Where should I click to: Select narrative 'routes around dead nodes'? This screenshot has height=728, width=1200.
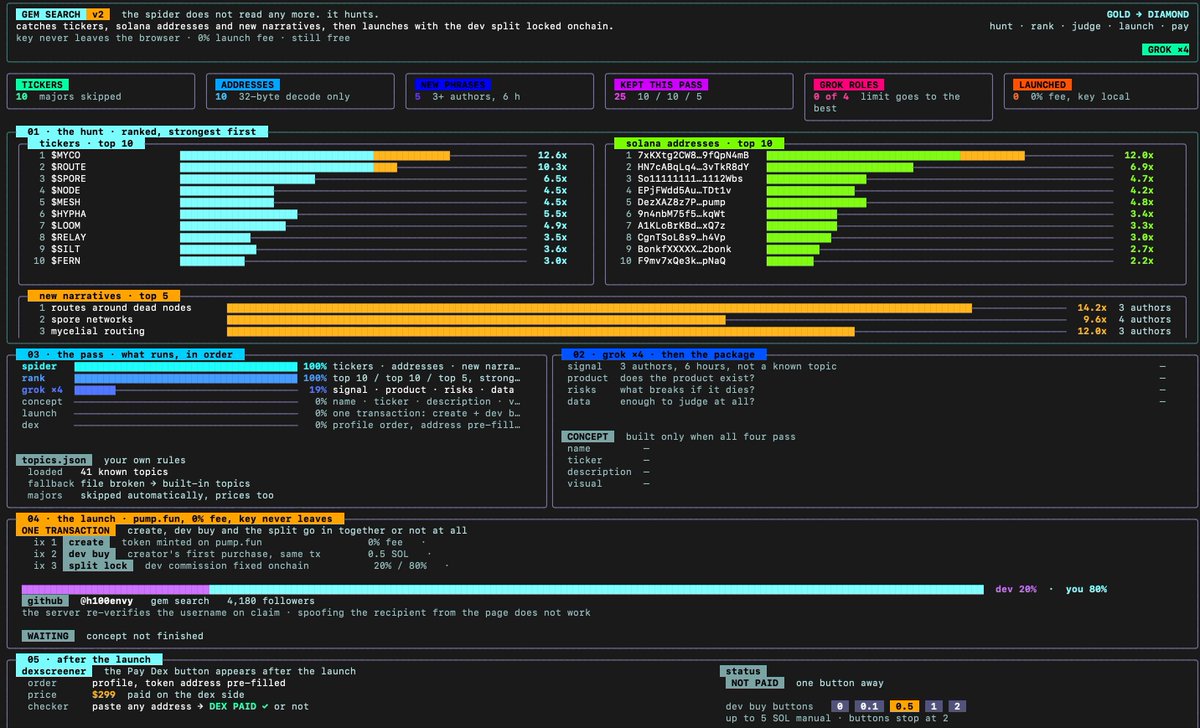click(122, 308)
